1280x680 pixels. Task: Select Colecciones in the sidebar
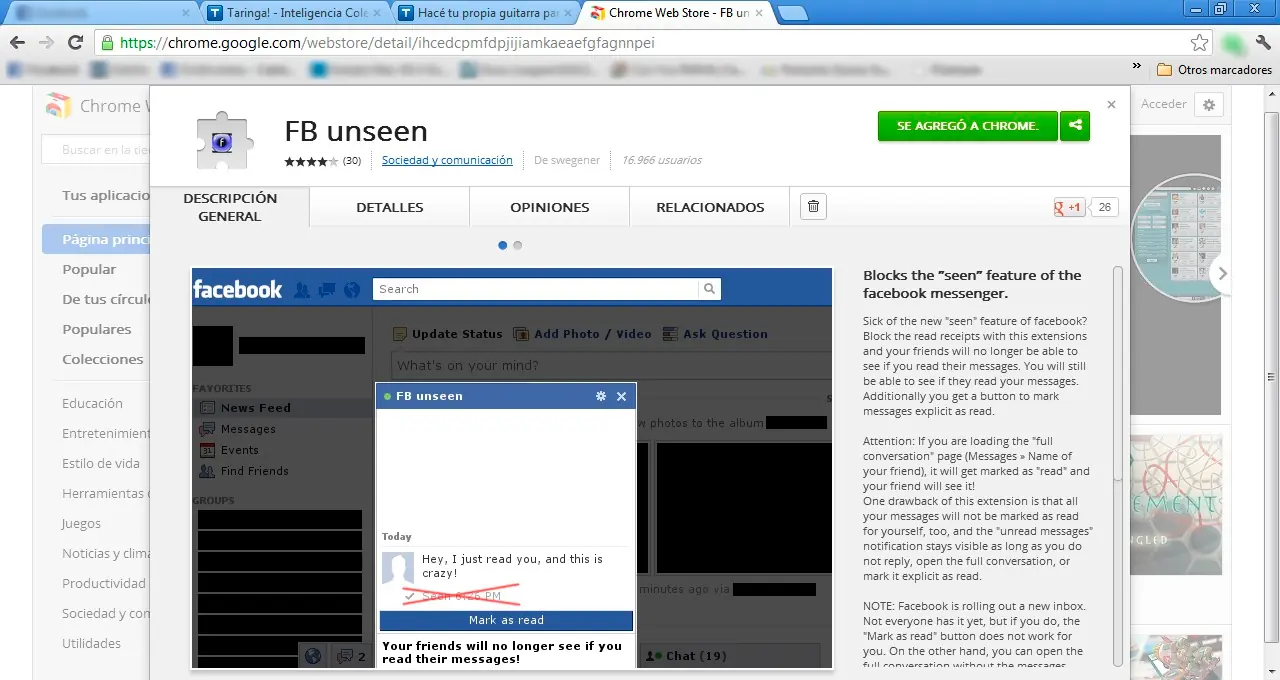pos(103,359)
